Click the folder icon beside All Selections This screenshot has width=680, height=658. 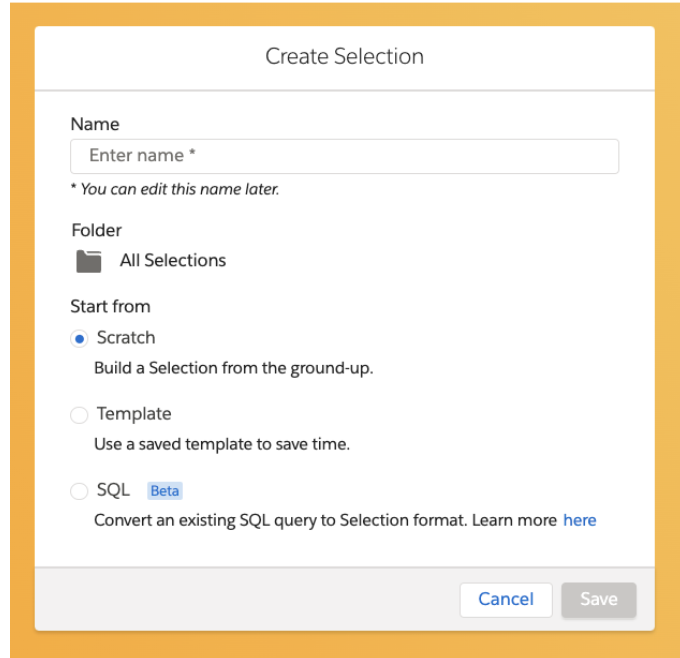(x=88, y=261)
